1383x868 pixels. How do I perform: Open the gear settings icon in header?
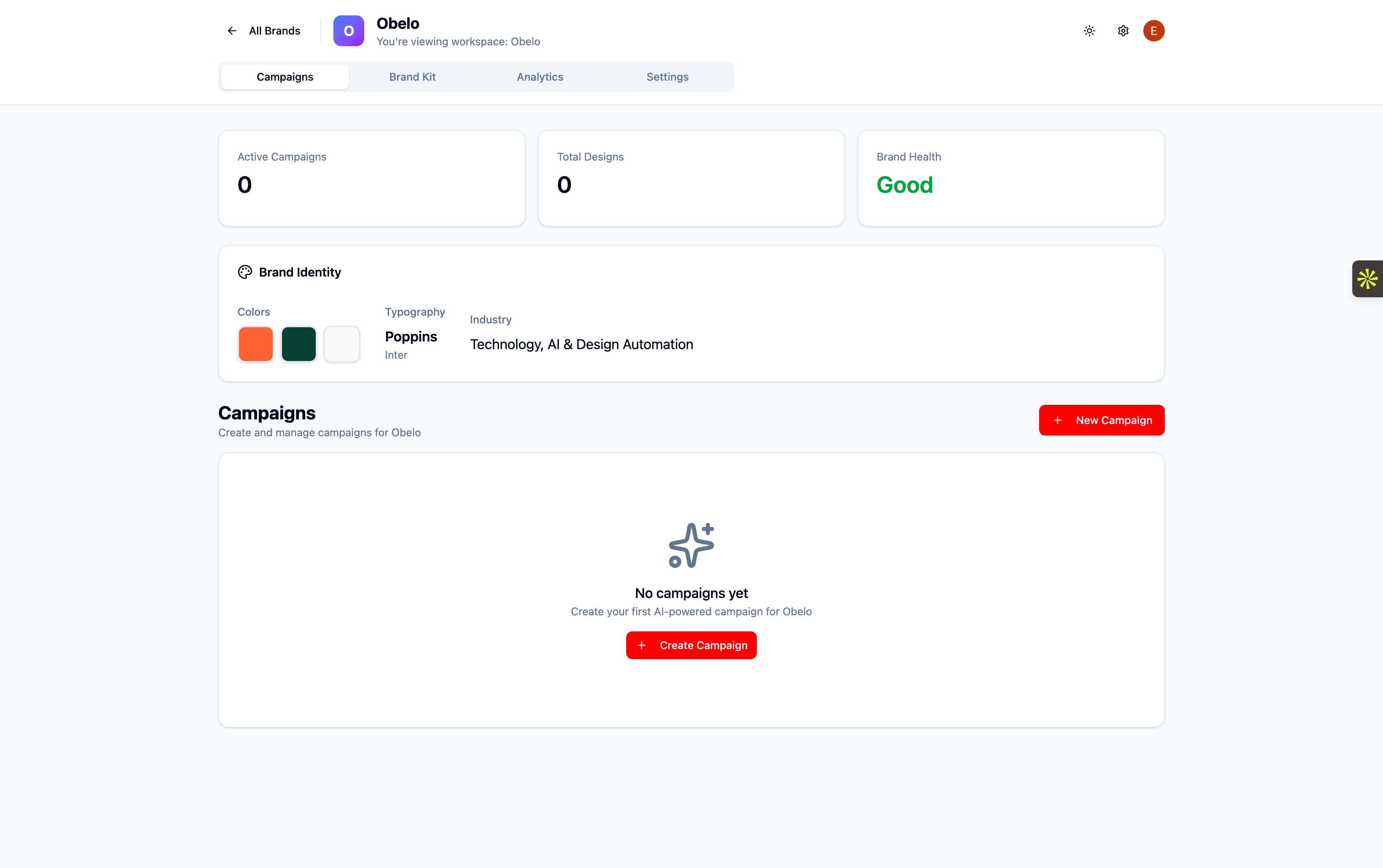[x=1123, y=31]
